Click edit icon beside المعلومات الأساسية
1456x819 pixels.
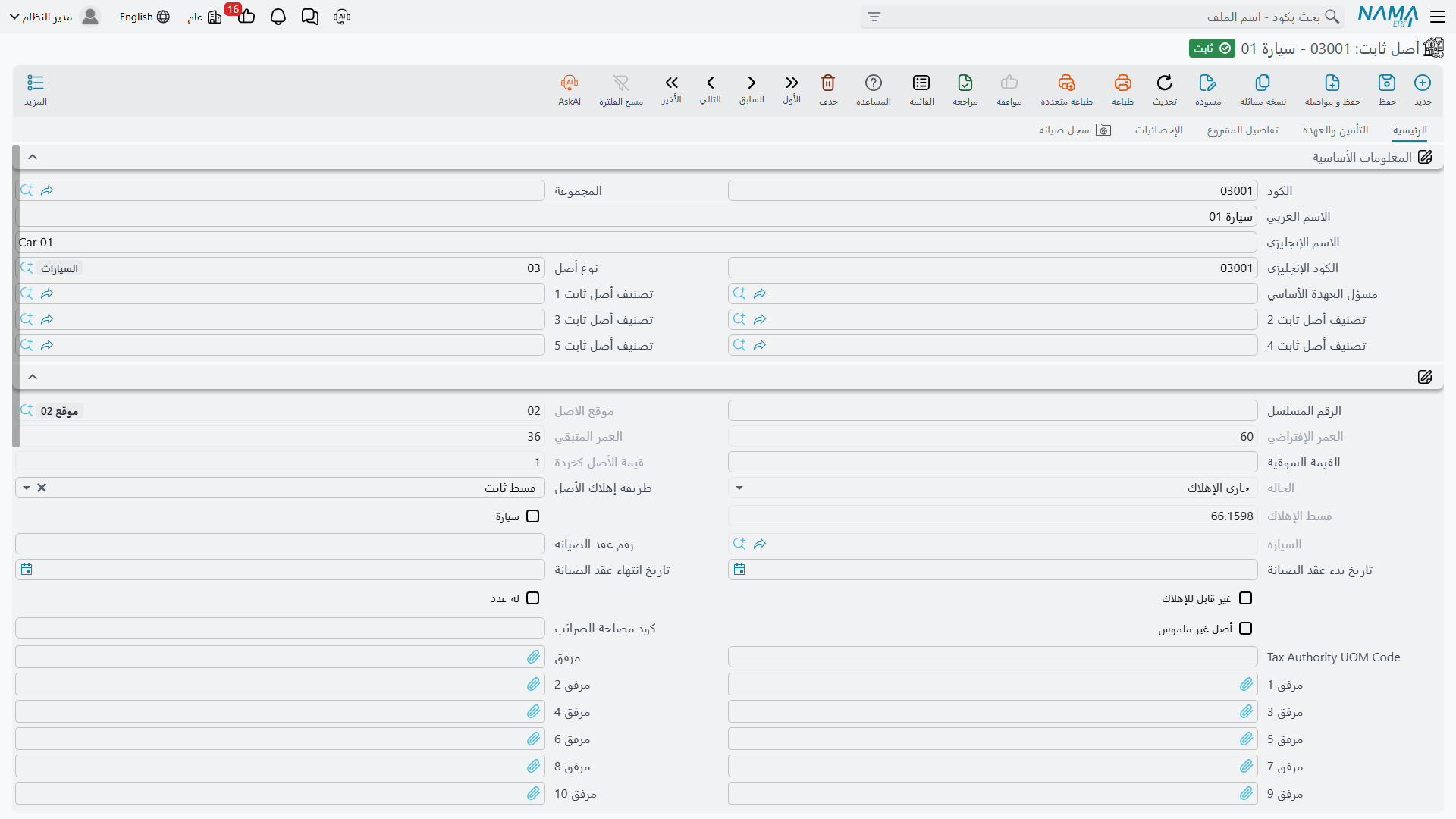click(x=1425, y=157)
